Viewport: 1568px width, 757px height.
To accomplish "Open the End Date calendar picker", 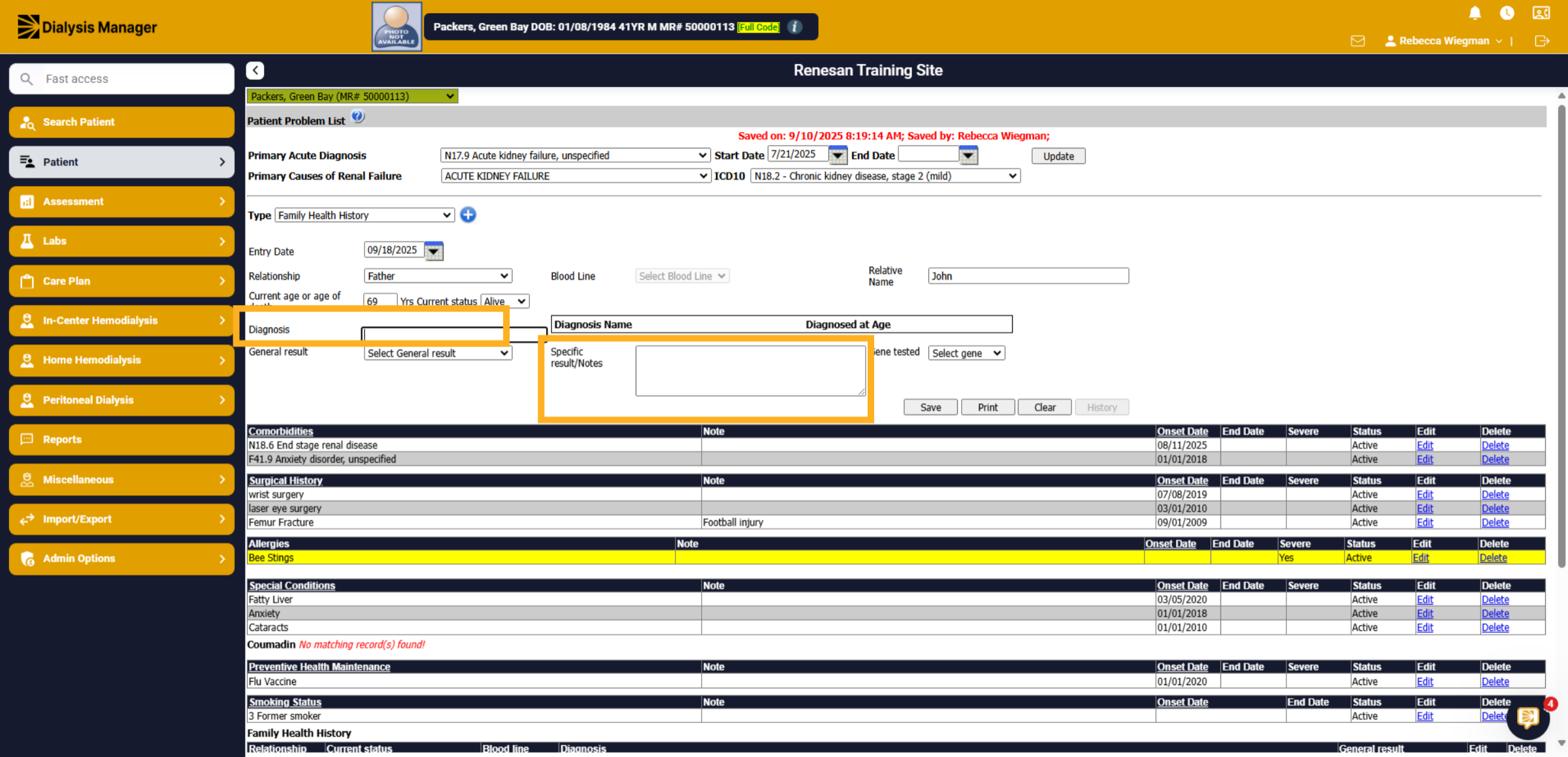I will point(968,155).
